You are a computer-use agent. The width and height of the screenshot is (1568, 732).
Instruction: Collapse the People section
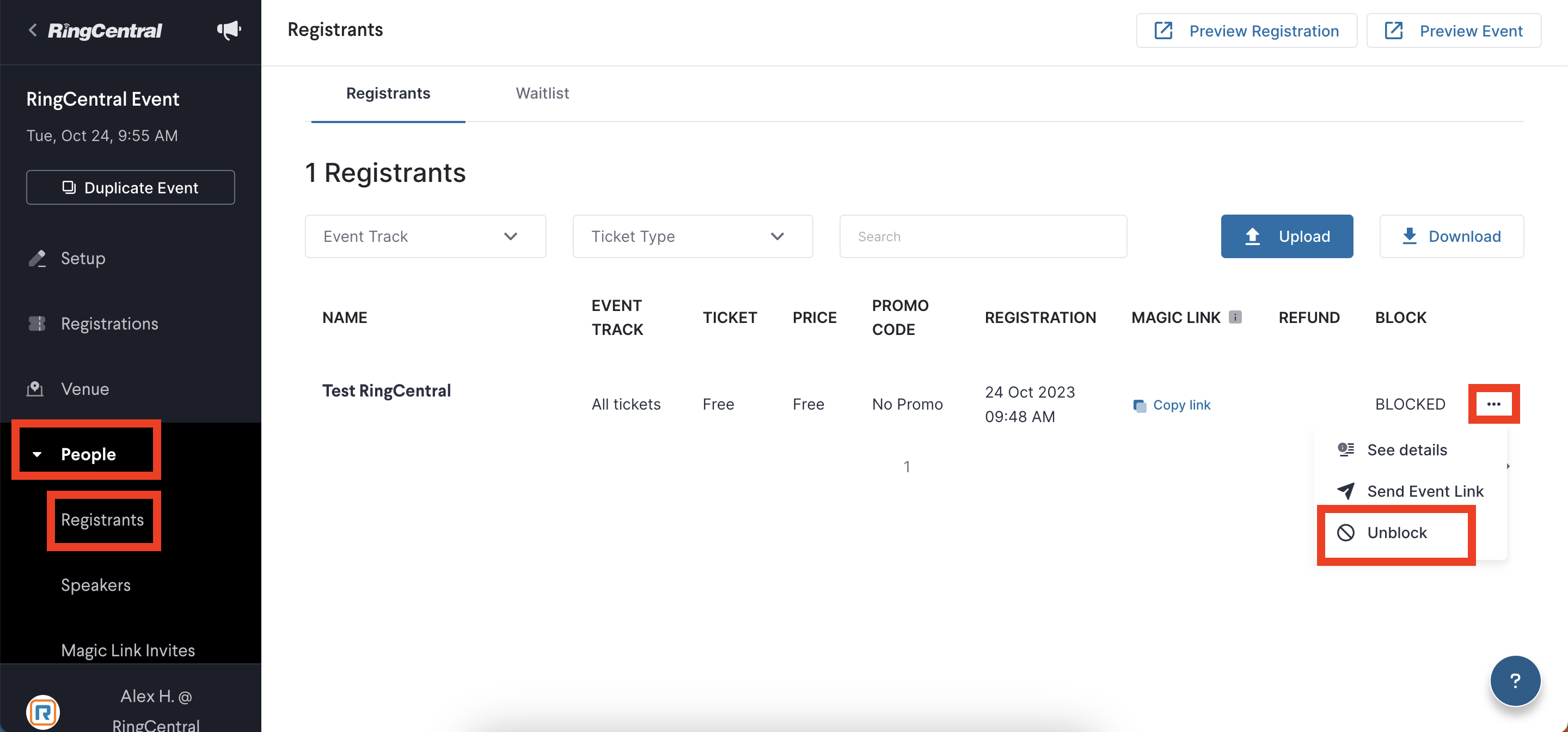(88, 454)
